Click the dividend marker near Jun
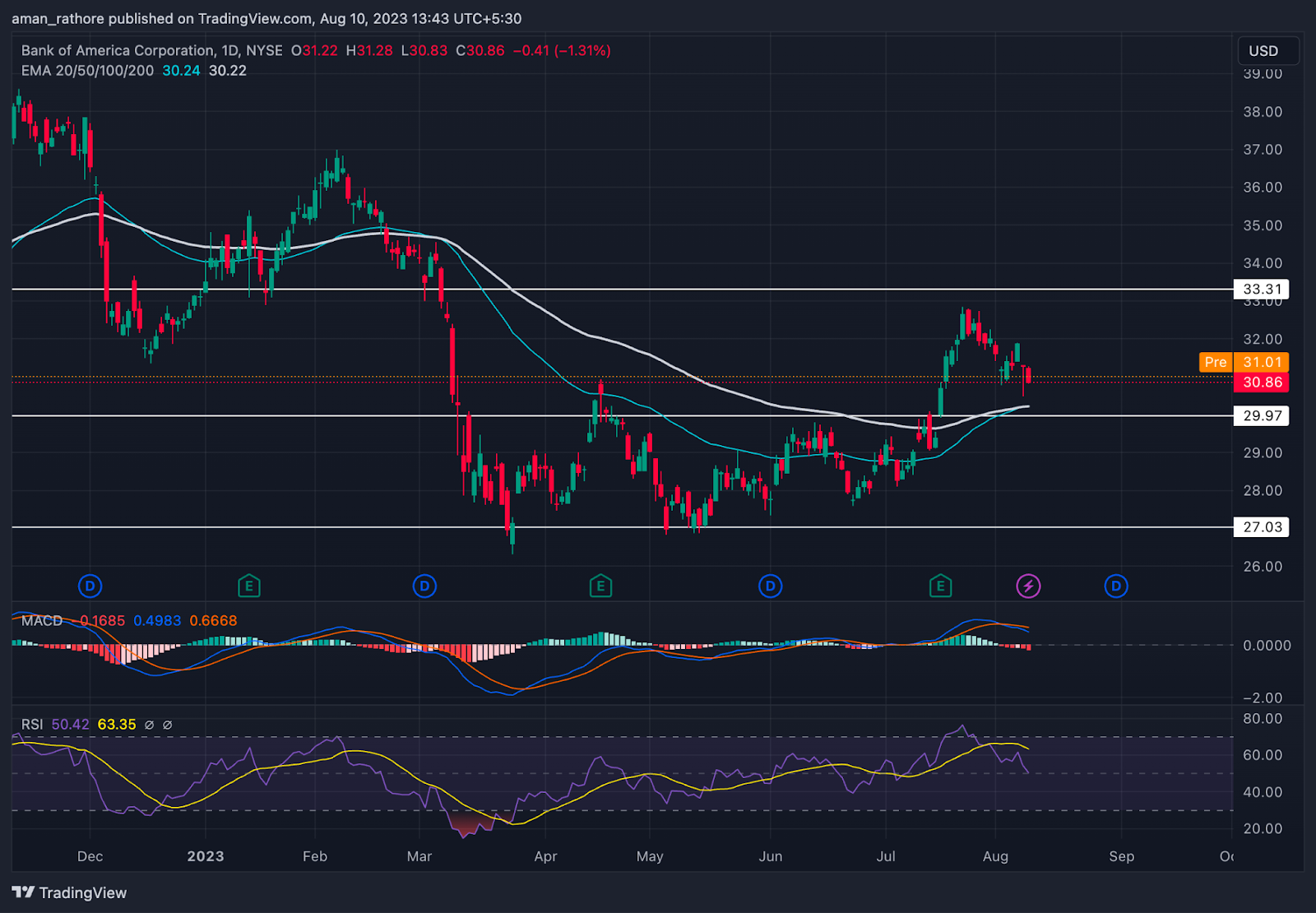This screenshot has width=1316, height=913. pyautogui.click(x=770, y=586)
